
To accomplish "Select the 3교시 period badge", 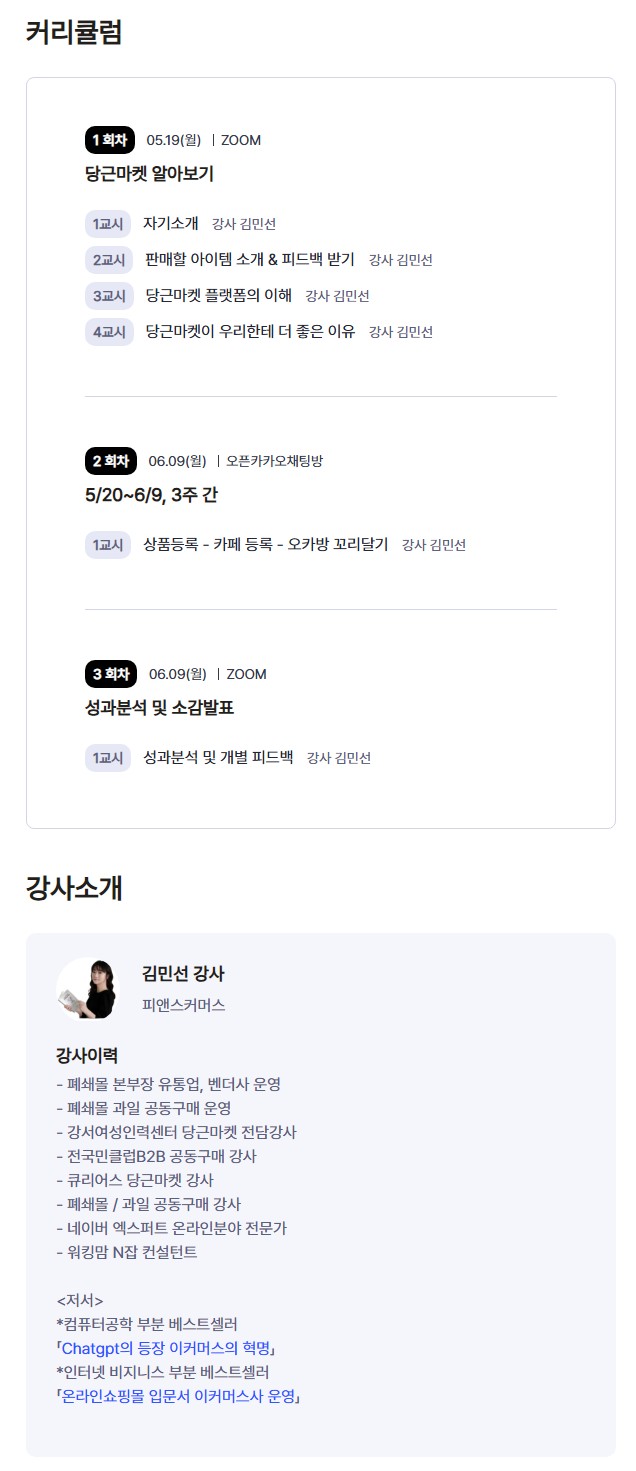I will coord(109,296).
